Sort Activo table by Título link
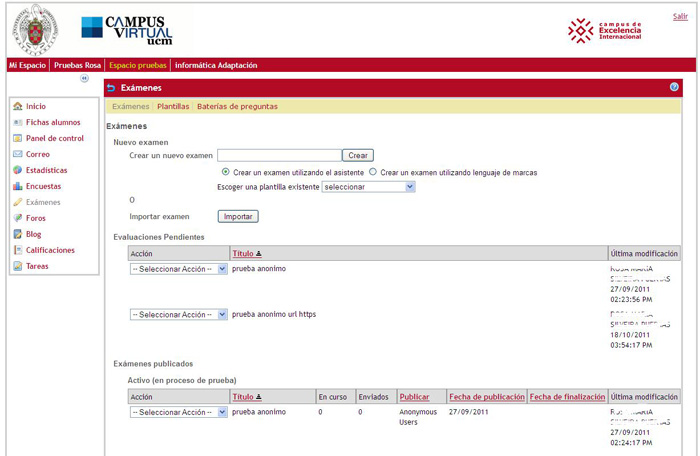This screenshot has height=456, width=700. [243, 397]
